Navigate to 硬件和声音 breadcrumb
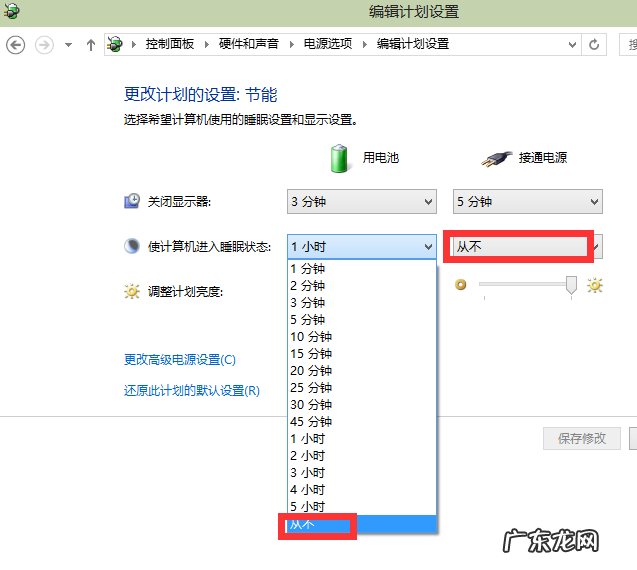The height and width of the screenshot is (570, 637). coord(249,44)
